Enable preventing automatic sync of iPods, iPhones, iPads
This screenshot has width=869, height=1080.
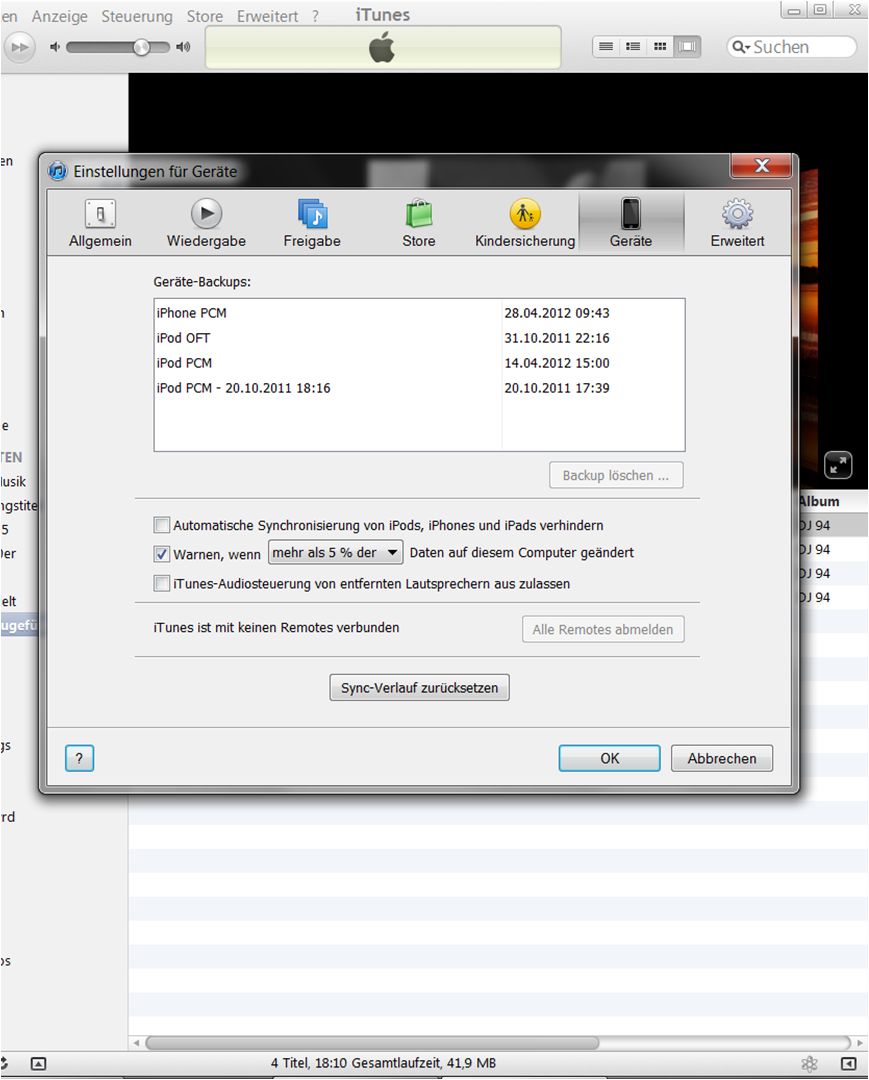coord(162,525)
